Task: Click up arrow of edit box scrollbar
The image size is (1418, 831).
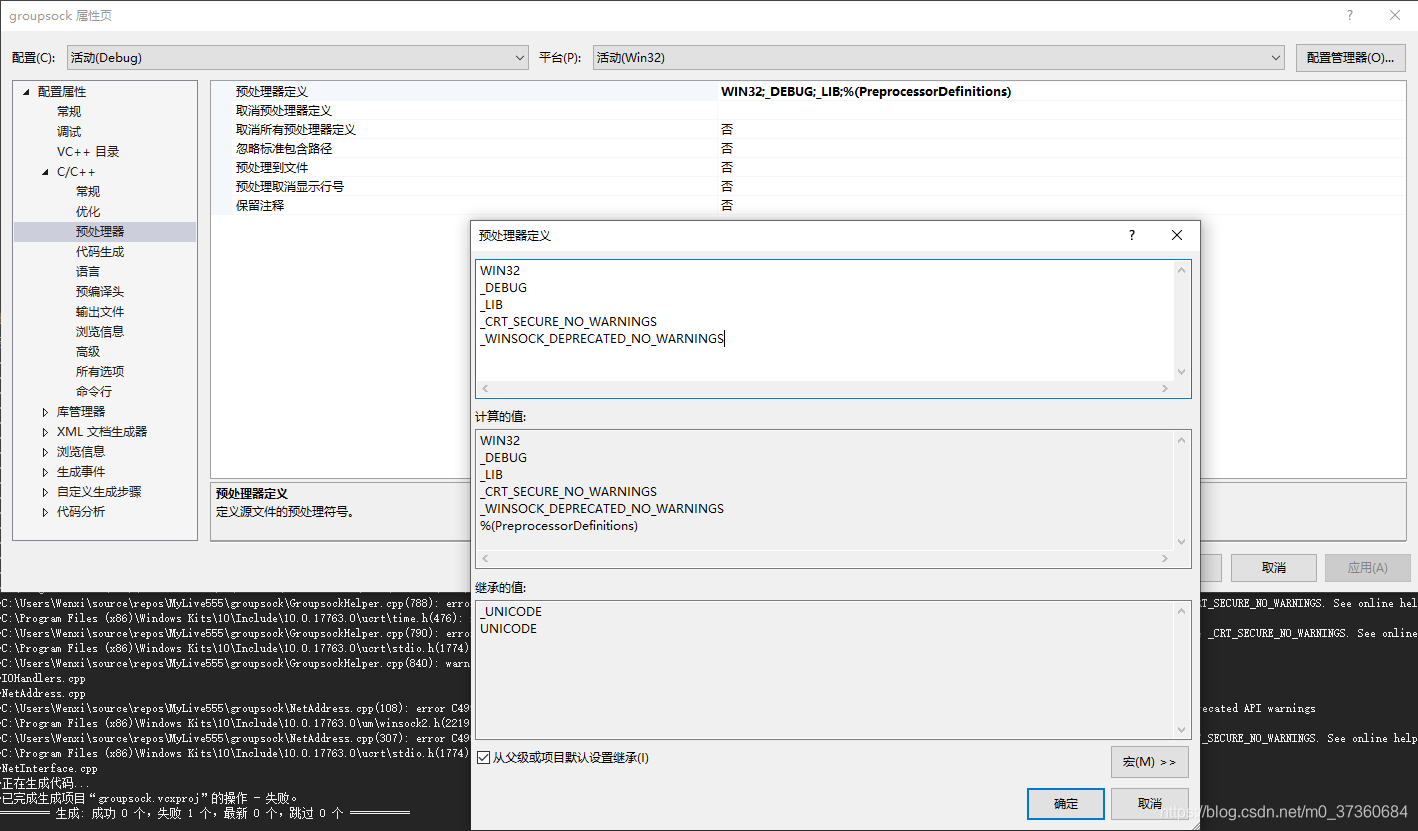Action: point(1181,270)
